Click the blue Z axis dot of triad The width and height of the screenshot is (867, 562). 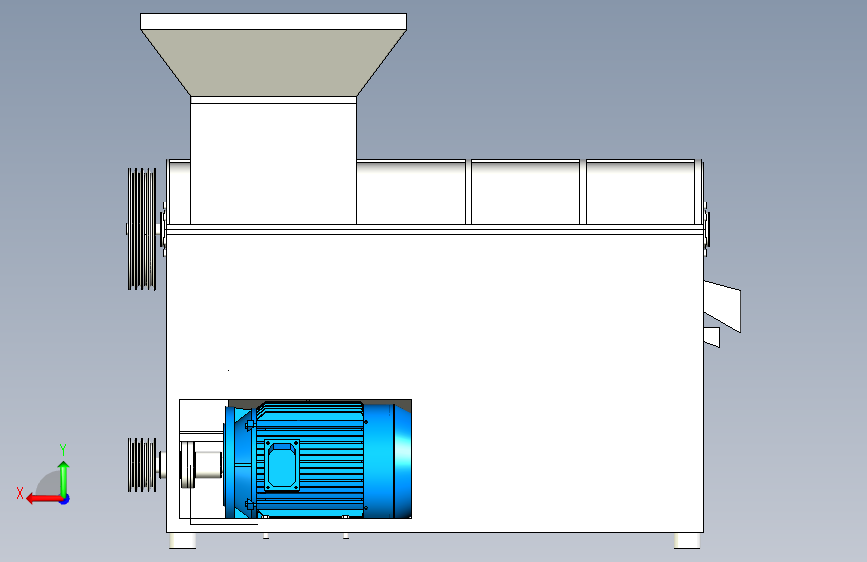pyautogui.click(x=65, y=499)
